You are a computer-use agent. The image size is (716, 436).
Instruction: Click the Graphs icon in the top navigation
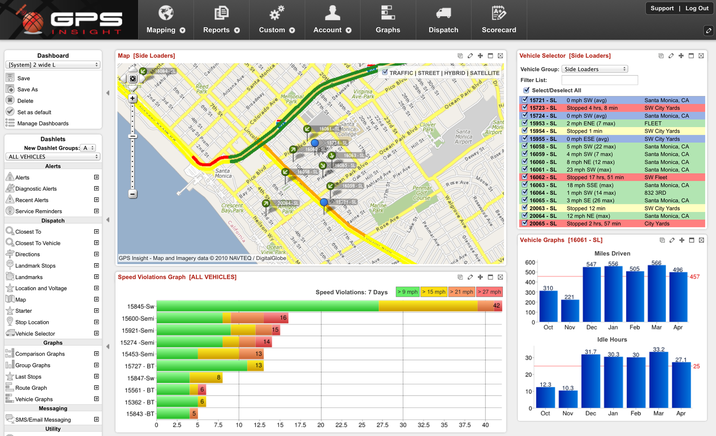coord(387,13)
